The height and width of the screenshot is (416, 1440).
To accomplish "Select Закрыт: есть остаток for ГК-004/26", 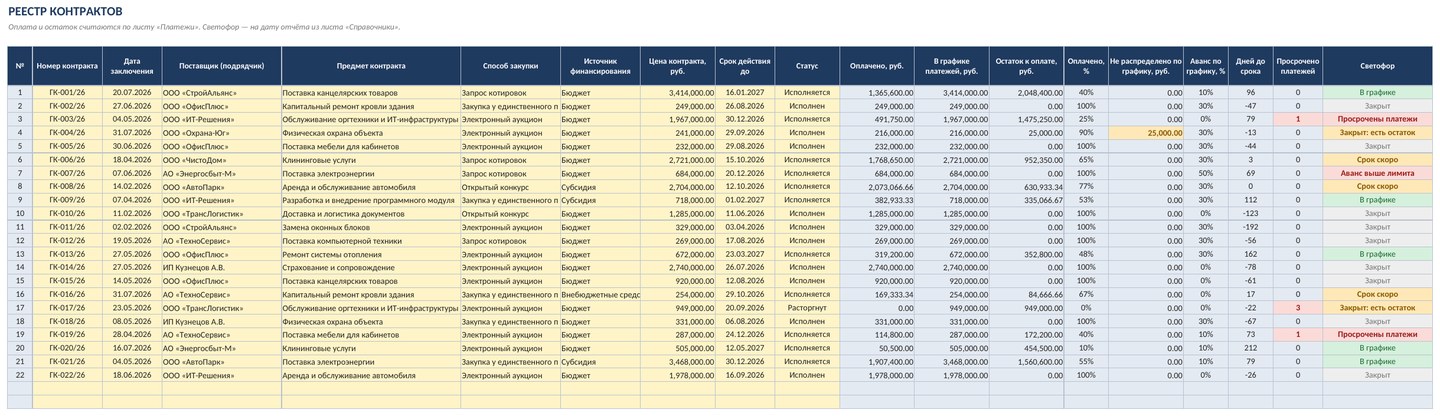I will (x=1377, y=132).
